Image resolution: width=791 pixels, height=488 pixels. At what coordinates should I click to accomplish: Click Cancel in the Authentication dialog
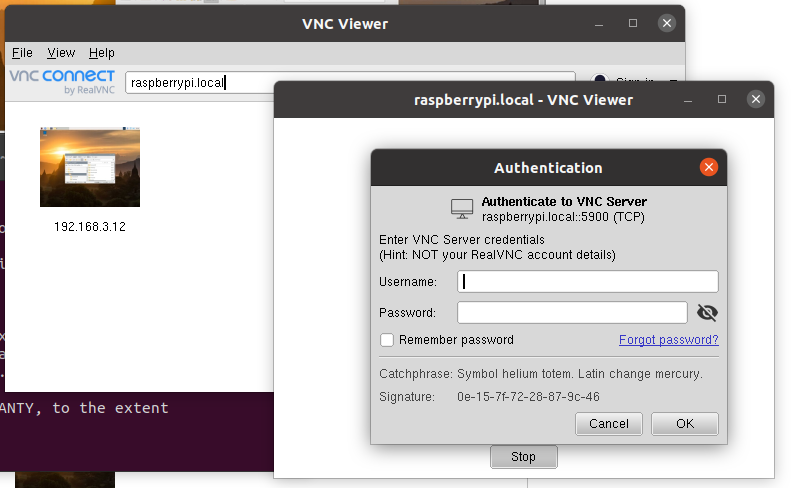[609, 423]
